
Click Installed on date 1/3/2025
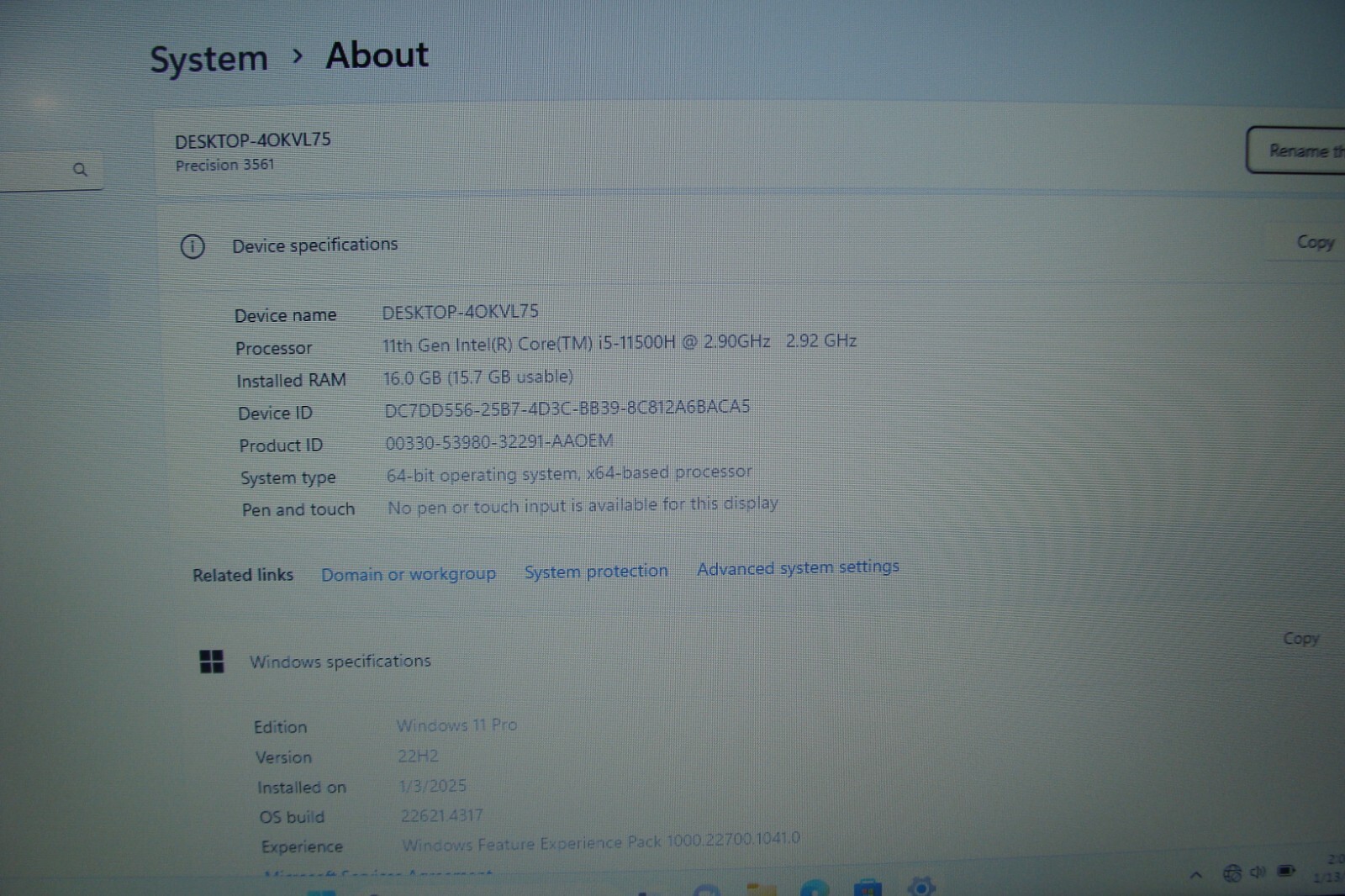click(432, 786)
